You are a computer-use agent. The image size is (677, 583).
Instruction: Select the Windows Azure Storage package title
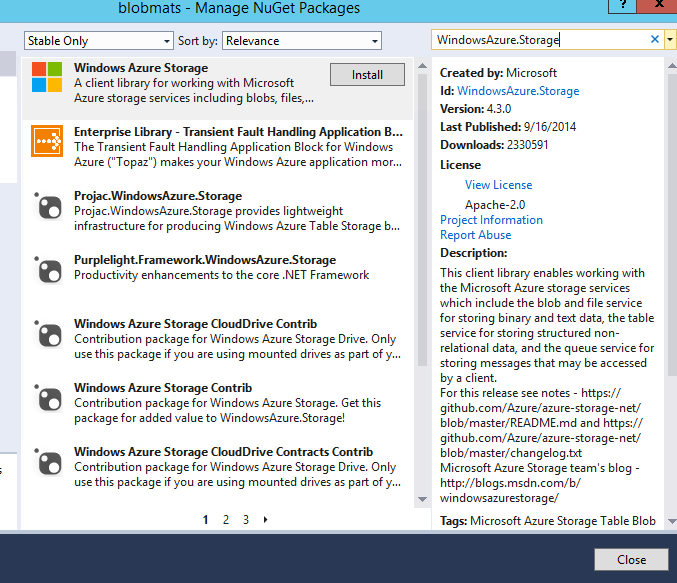pos(141,68)
